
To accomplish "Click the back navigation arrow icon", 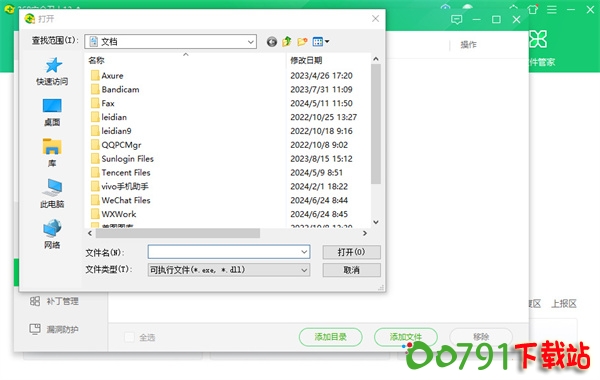I will [x=272, y=41].
